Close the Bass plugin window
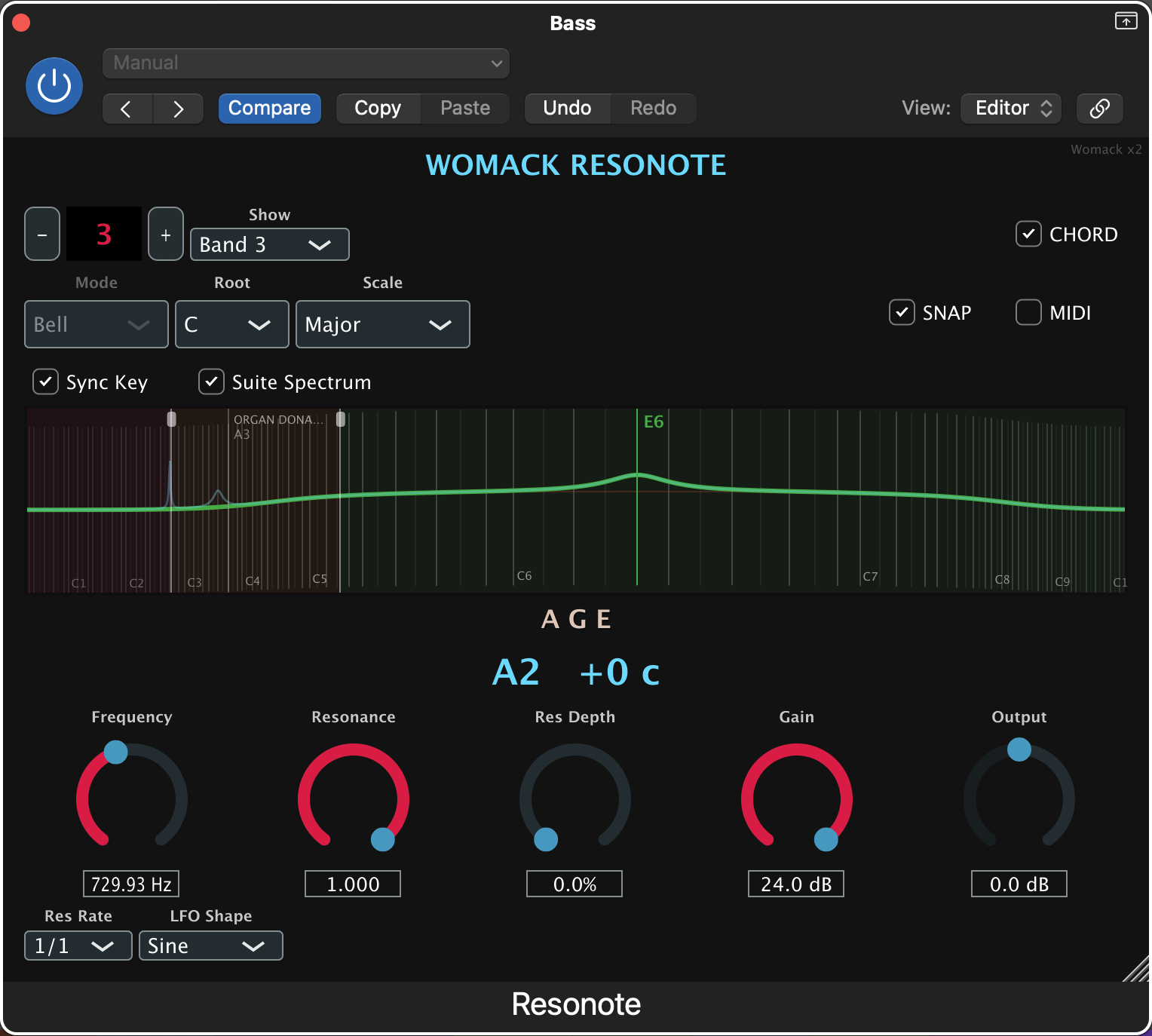This screenshot has height=1036, width=1152. point(21,23)
